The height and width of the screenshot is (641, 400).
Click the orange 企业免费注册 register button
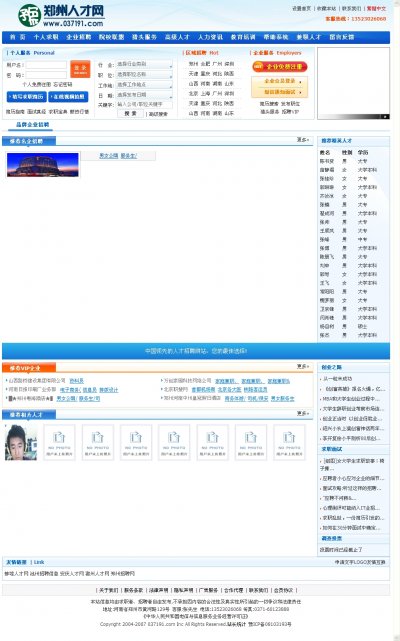pyautogui.click(x=280, y=66)
